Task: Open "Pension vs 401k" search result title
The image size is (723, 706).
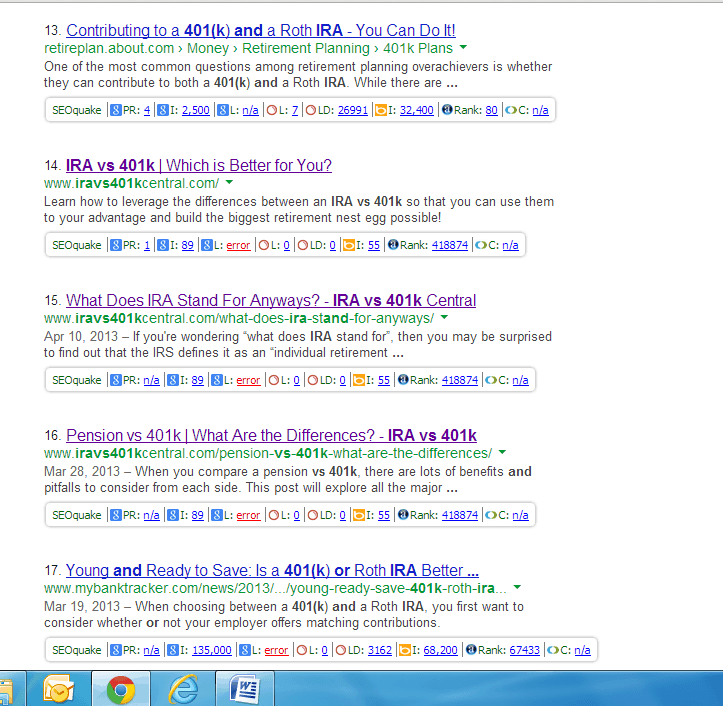Action: pos(270,435)
